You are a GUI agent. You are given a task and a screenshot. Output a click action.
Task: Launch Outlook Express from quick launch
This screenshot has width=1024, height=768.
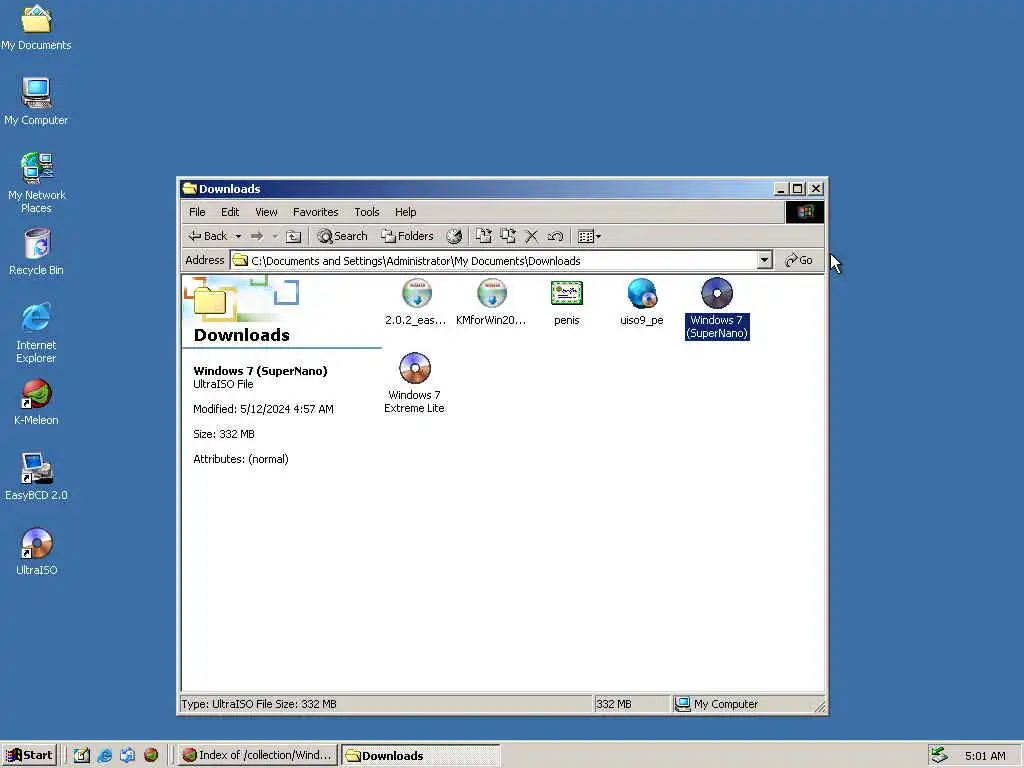(x=127, y=755)
